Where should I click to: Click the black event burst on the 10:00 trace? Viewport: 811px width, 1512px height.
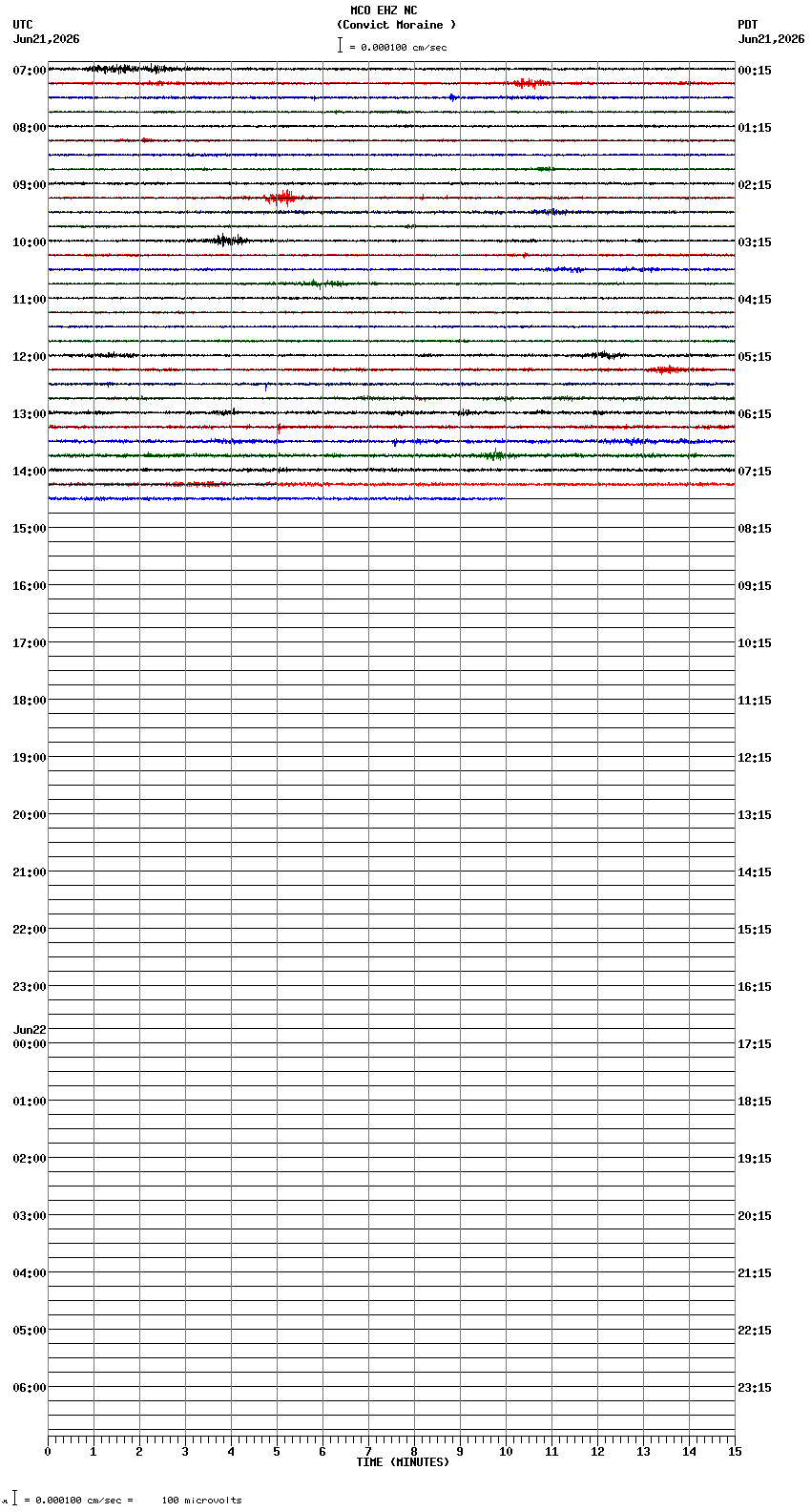227,241
